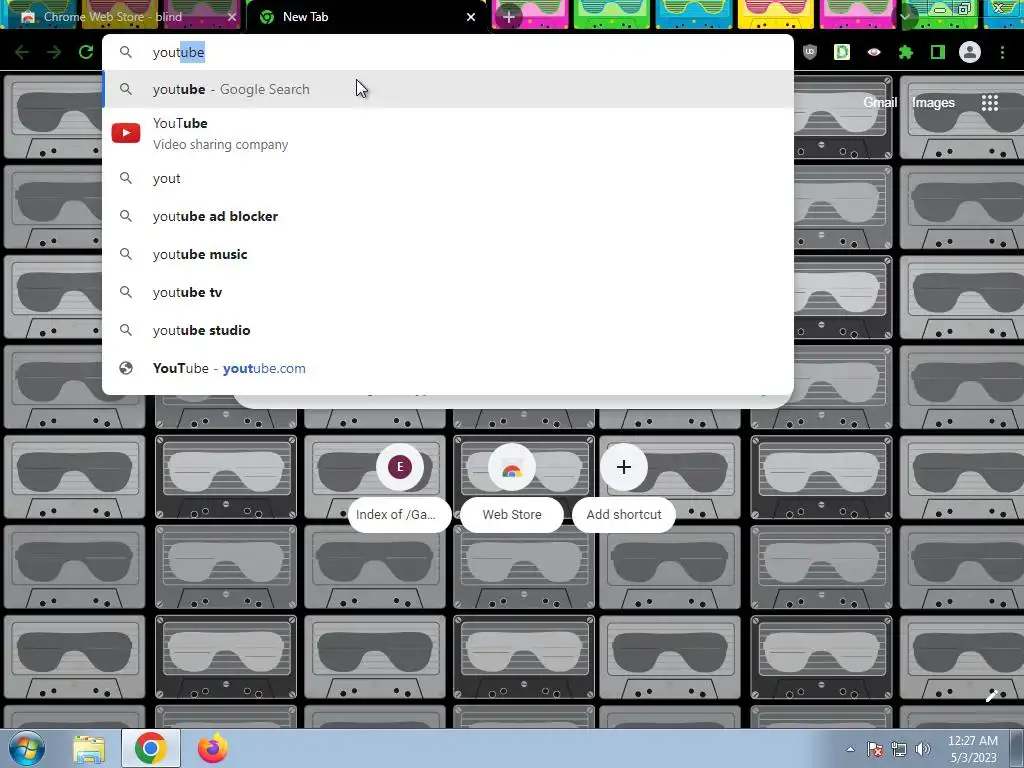Click the browser forward arrow

click(x=54, y=52)
